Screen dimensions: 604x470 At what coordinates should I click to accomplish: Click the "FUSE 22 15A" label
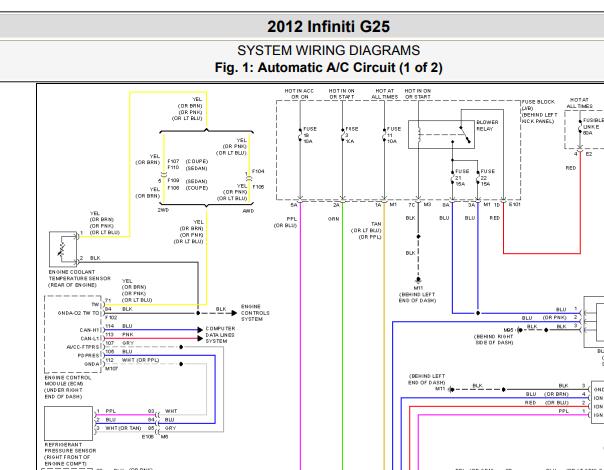487,178
